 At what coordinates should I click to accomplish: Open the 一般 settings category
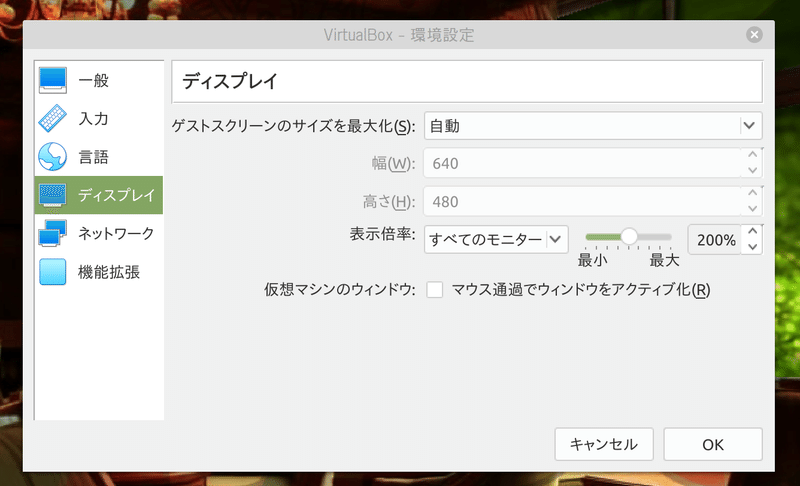point(99,81)
